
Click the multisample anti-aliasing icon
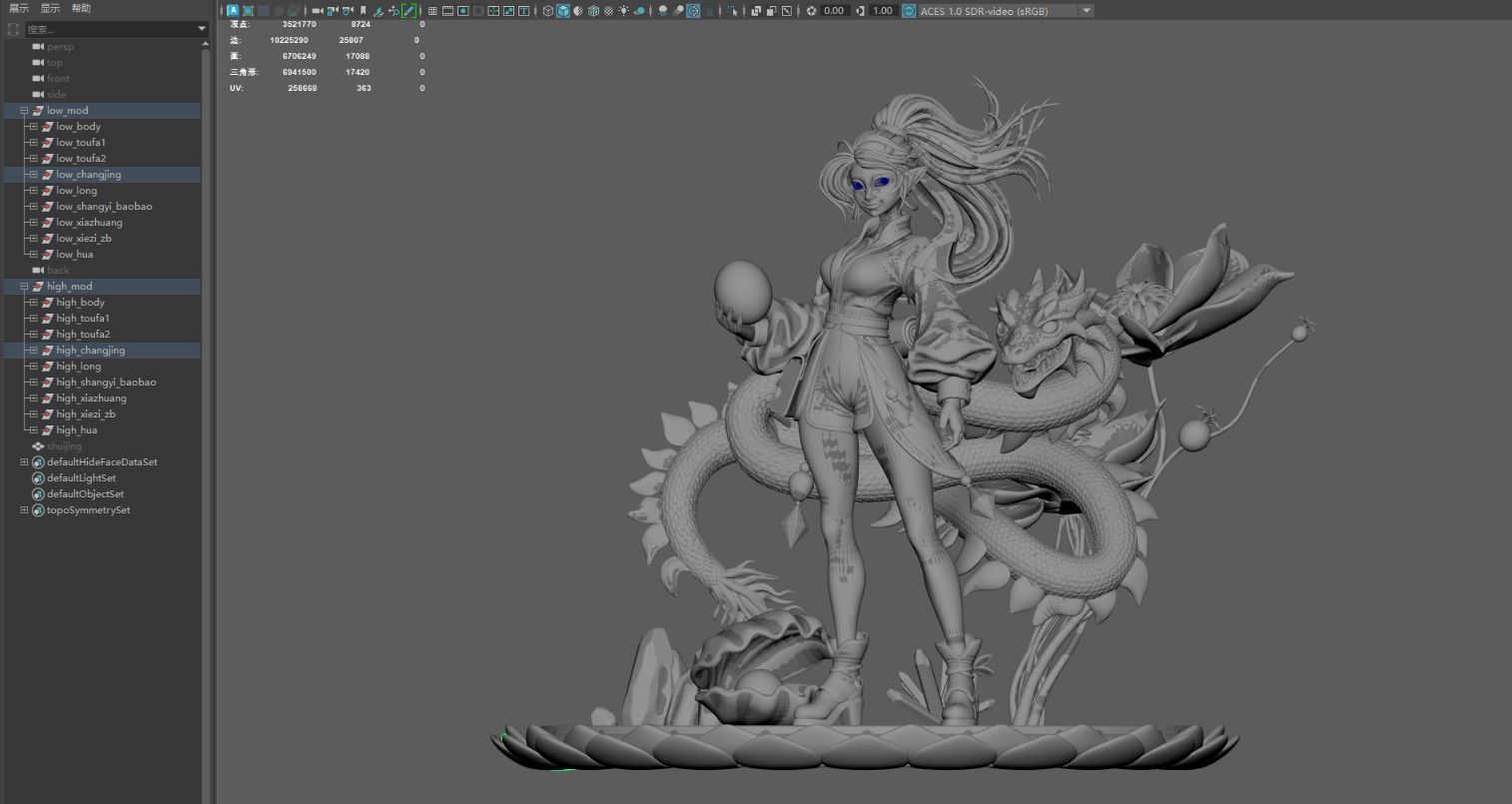[693, 11]
